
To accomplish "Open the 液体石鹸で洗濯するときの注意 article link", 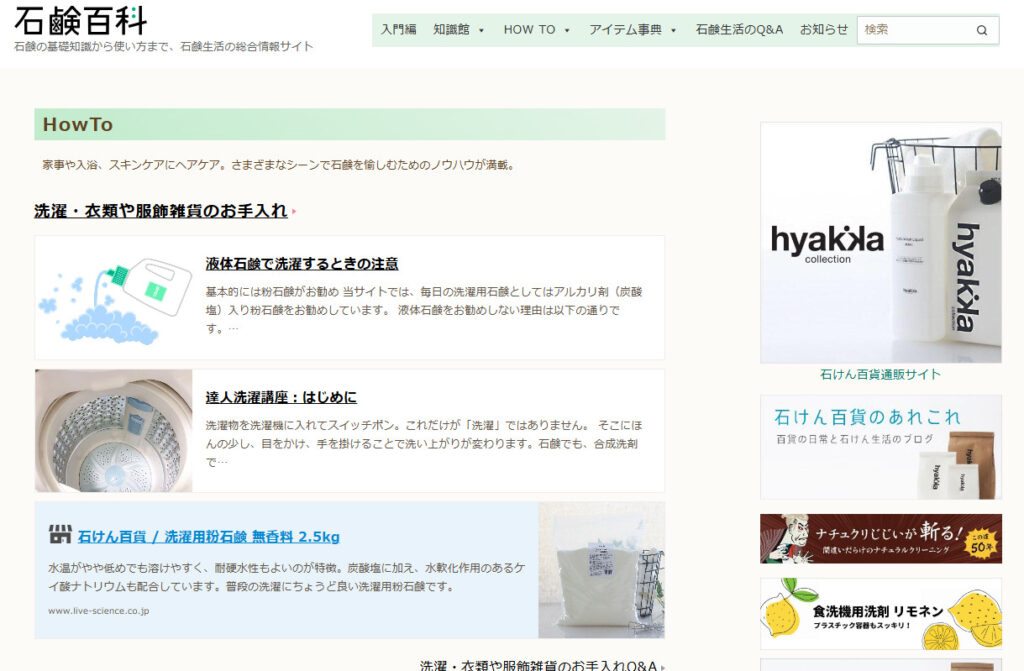I will 302,264.
